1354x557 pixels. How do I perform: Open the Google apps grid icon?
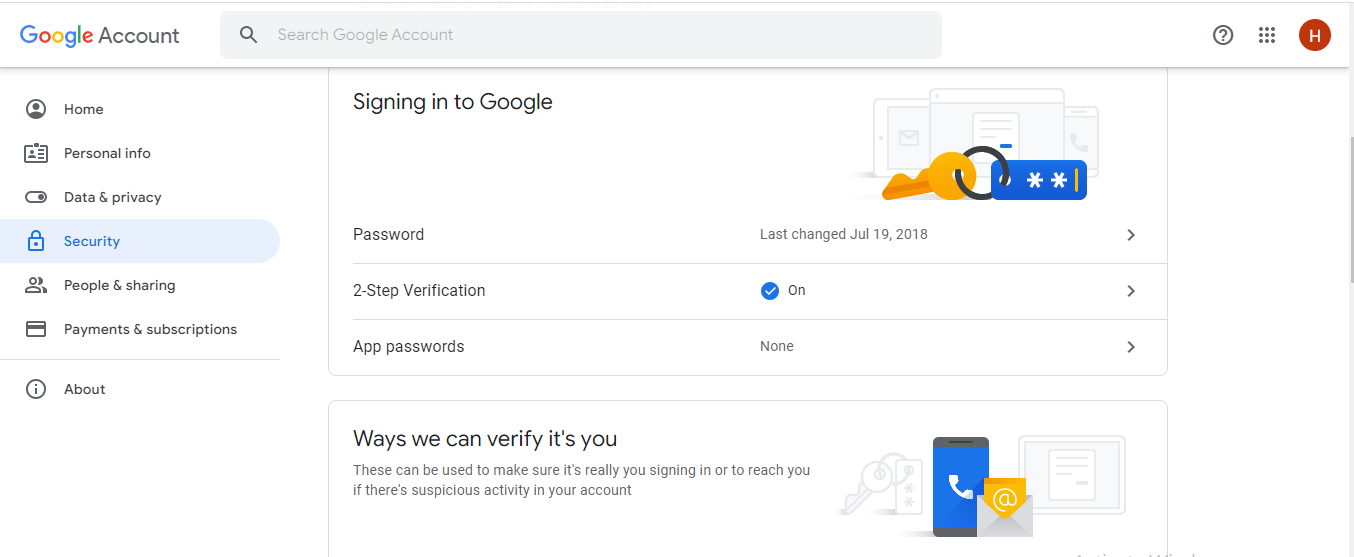(x=1267, y=35)
